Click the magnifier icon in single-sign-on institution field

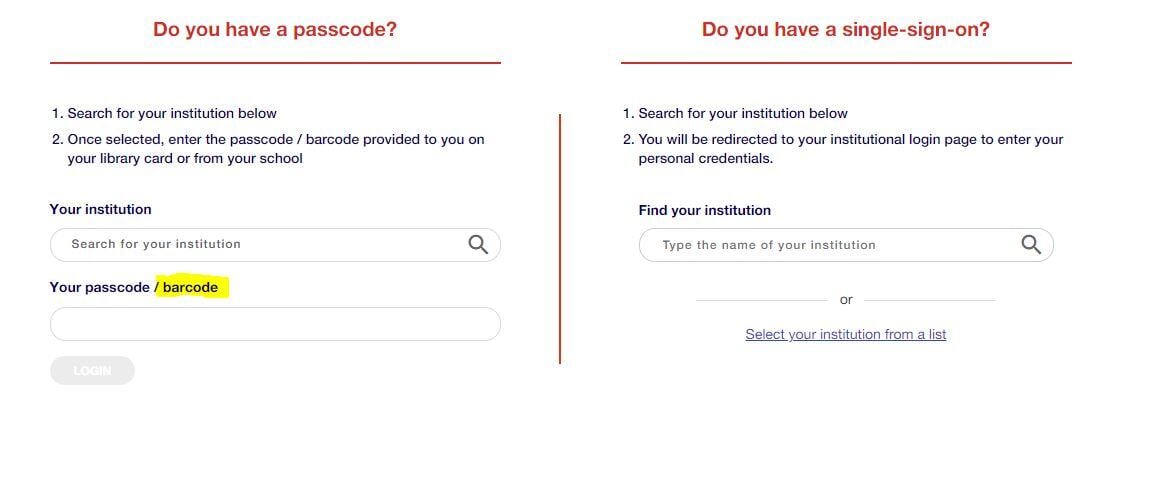(1031, 244)
